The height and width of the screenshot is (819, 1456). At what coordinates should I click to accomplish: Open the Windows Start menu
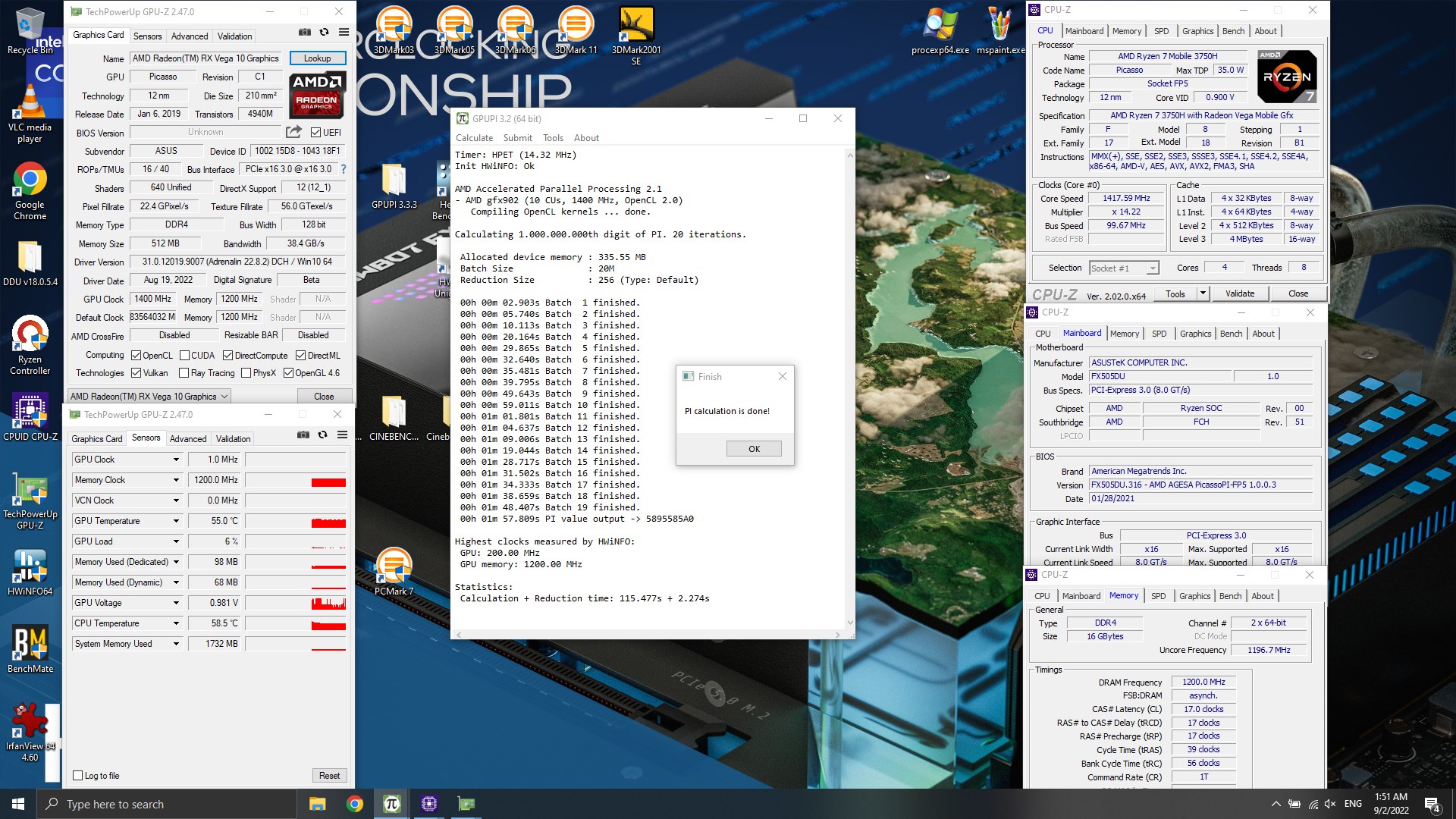18,804
